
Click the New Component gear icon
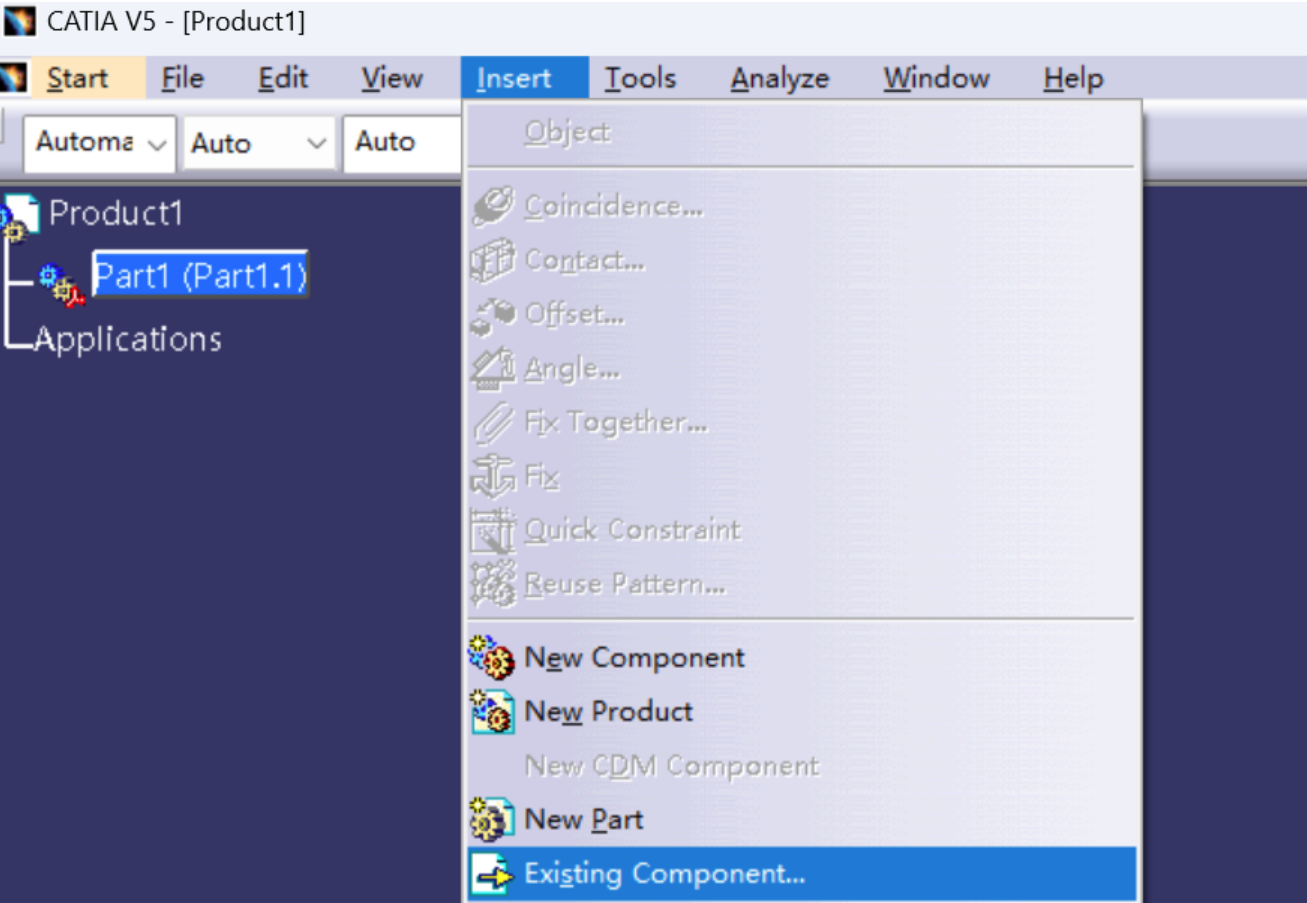pyautogui.click(x=491, y=658)
